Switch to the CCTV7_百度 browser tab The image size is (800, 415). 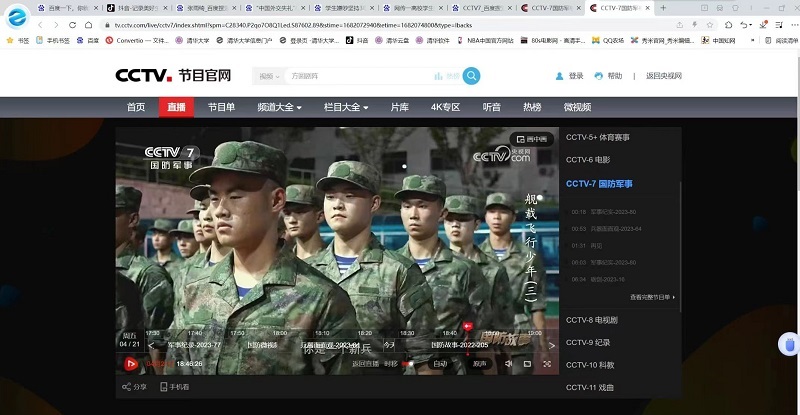point(480,8)
